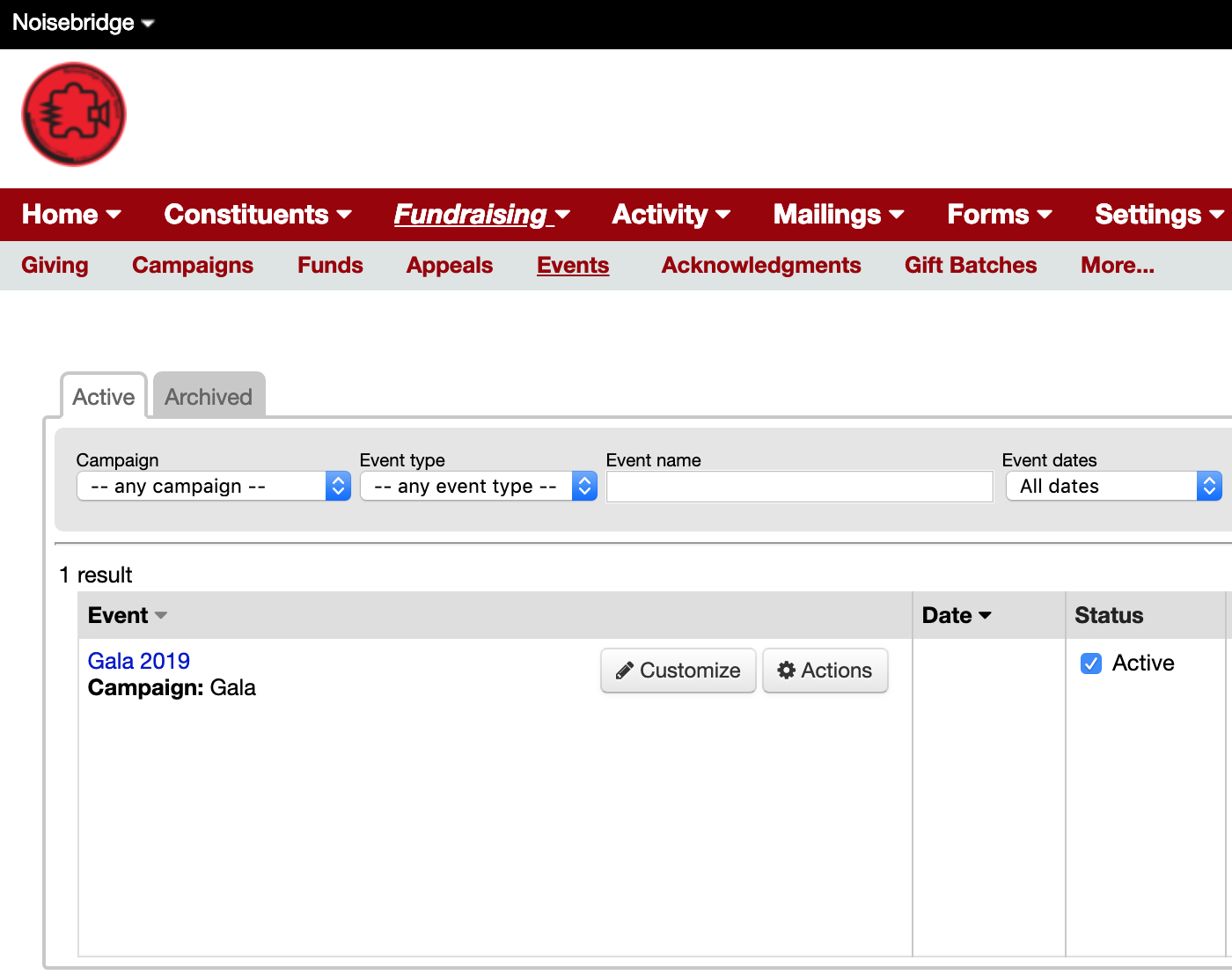Open the Noisebridge account menu
This screenshot has width=1232, height=975.
pos(84,23)
